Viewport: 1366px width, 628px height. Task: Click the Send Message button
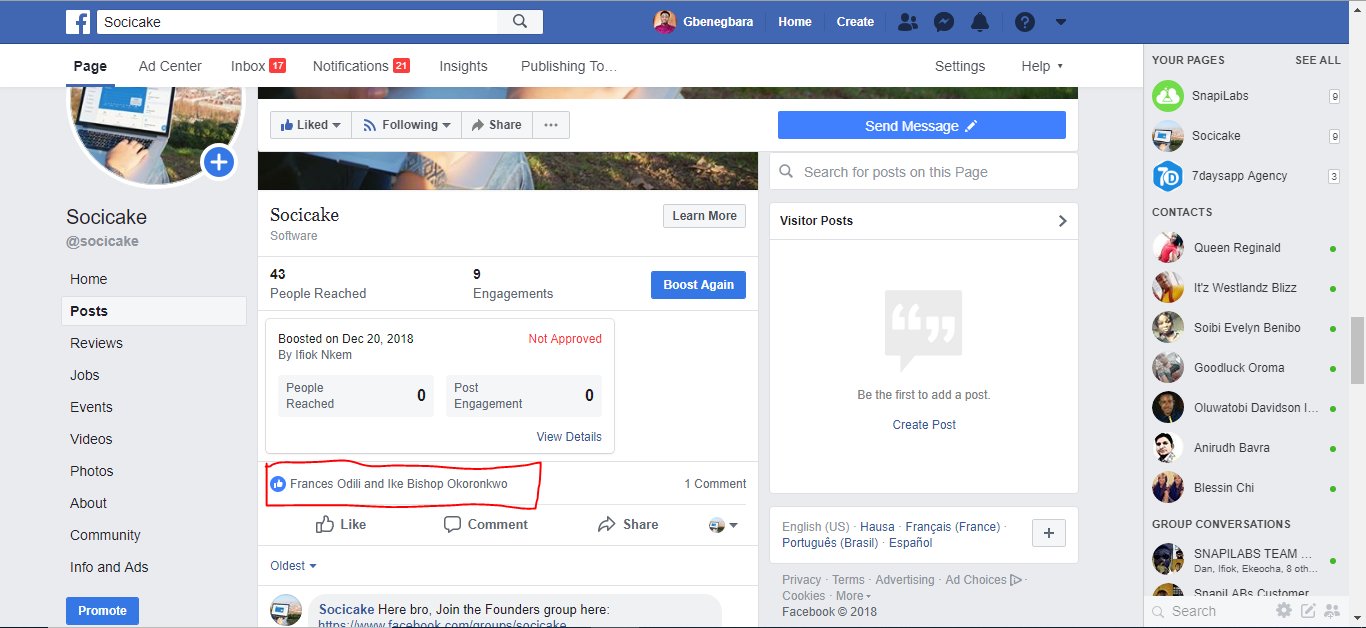point(922,126)
